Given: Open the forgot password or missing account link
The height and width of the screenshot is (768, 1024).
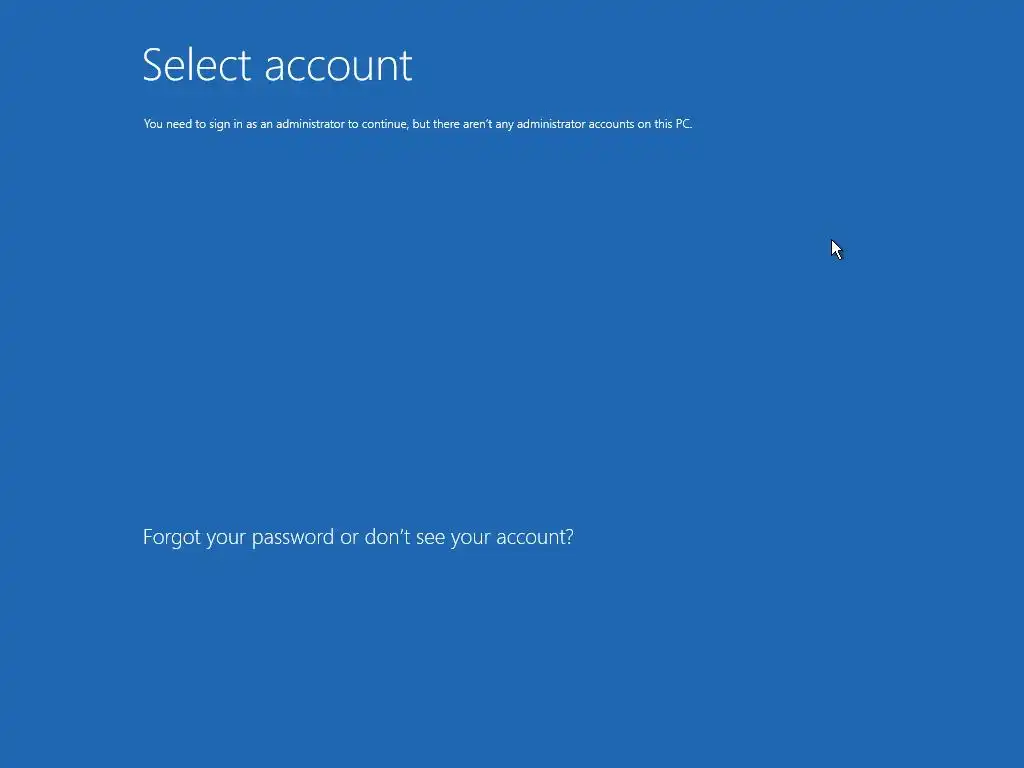Looking at the screenshot, I should click(358, 537).
